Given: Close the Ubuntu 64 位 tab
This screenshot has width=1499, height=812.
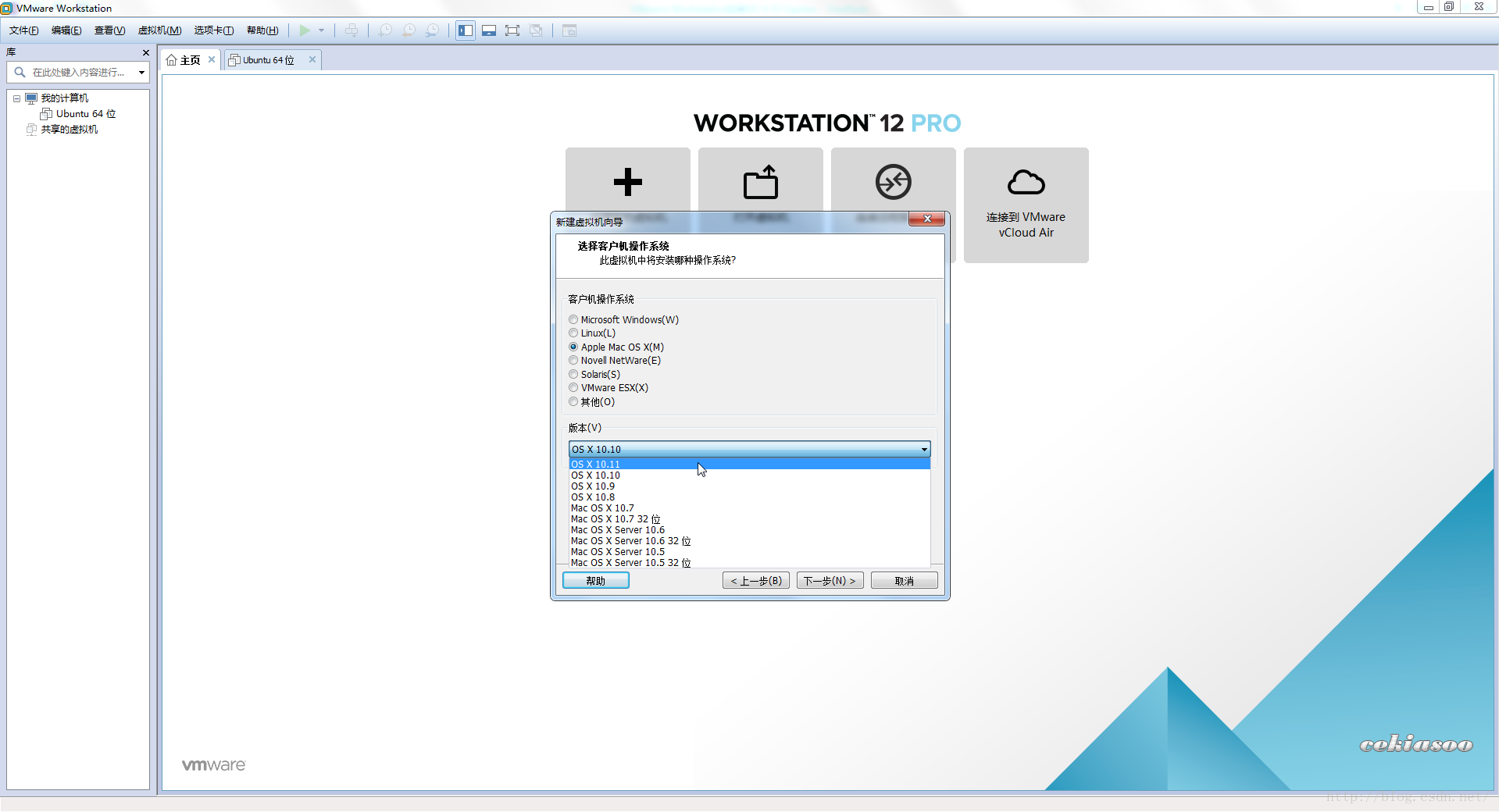Looking at the screenshot, I should click(x=312, y=59).
